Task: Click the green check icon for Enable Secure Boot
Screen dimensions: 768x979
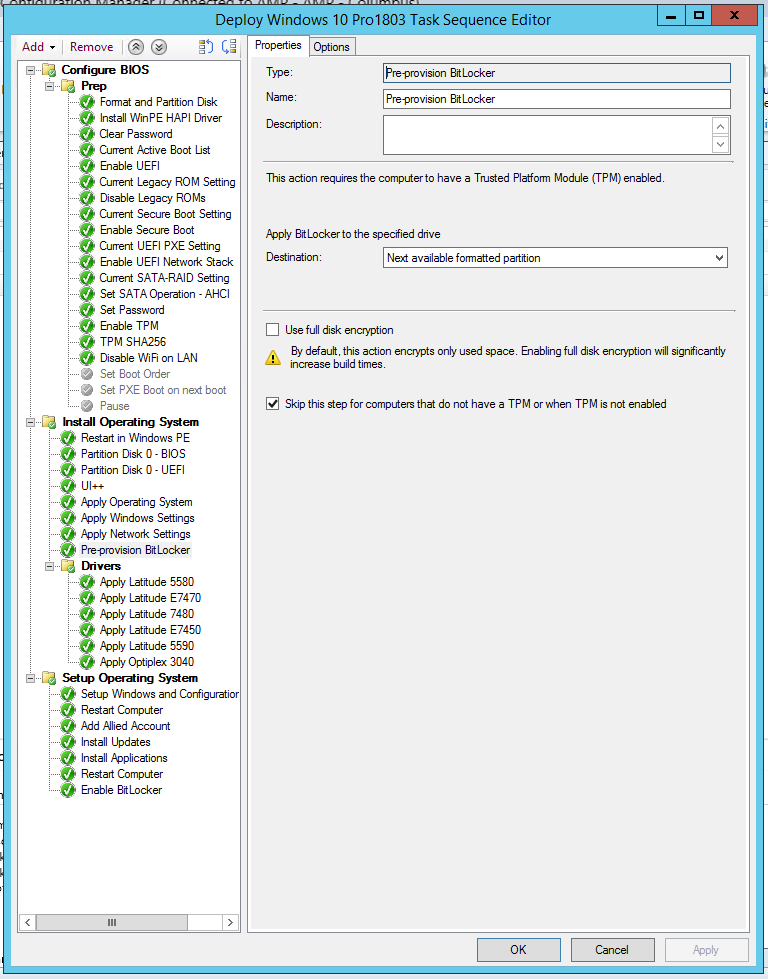Action: (87, 230)
